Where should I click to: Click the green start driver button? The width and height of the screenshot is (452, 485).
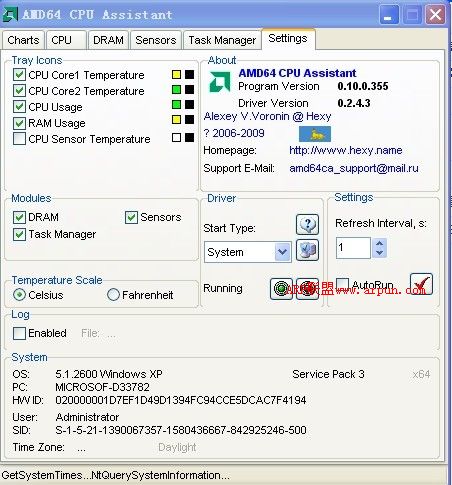(281, 288)
